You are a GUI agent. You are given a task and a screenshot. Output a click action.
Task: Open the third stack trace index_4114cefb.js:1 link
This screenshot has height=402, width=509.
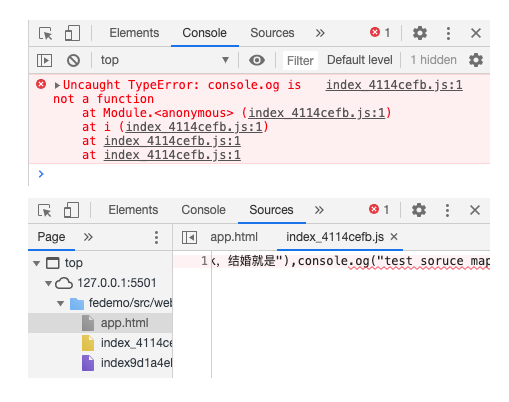(x=172, y=141)
